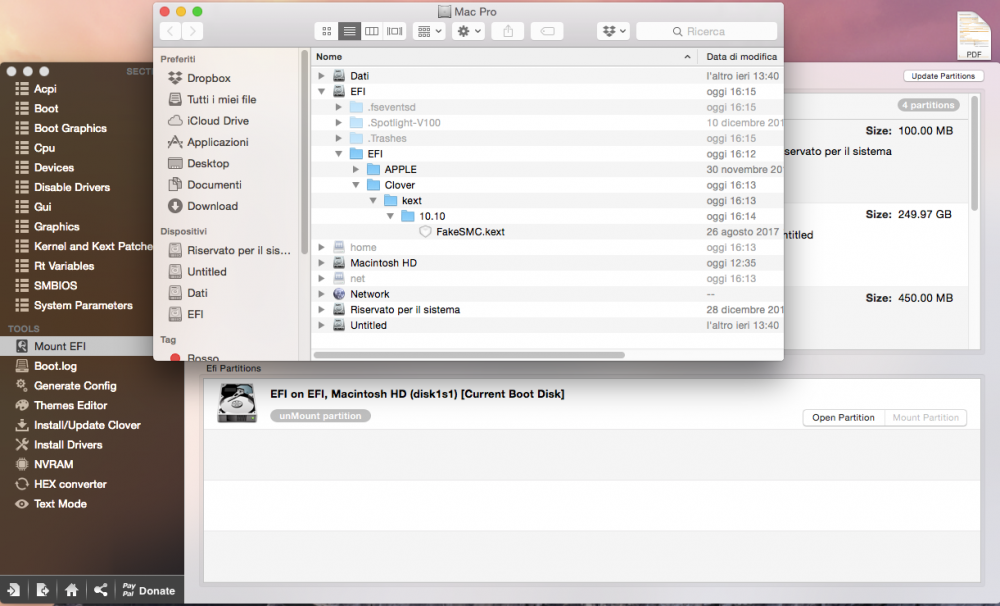Open Install Drivers tools icon

tap(22, 445)
